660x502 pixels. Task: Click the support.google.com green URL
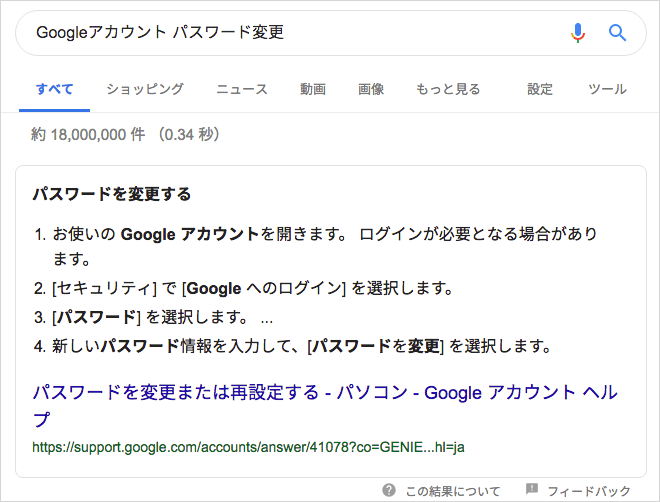coord(248,447)
